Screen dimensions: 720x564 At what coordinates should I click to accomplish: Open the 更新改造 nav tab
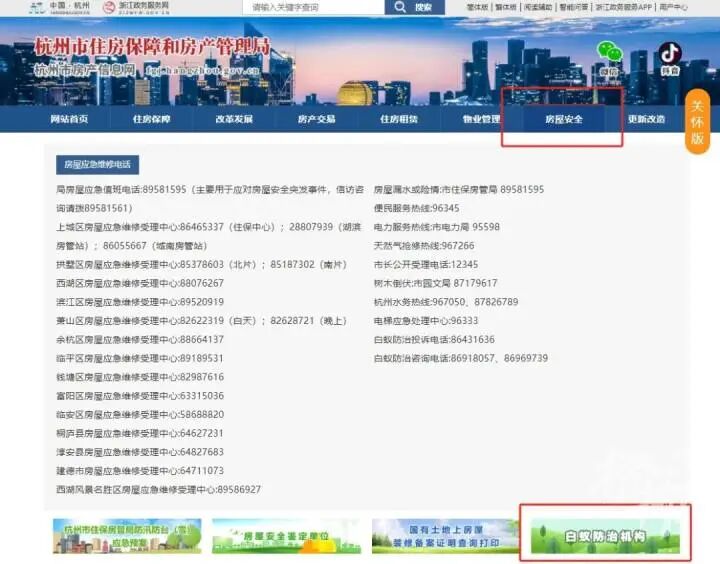(646, 119)
